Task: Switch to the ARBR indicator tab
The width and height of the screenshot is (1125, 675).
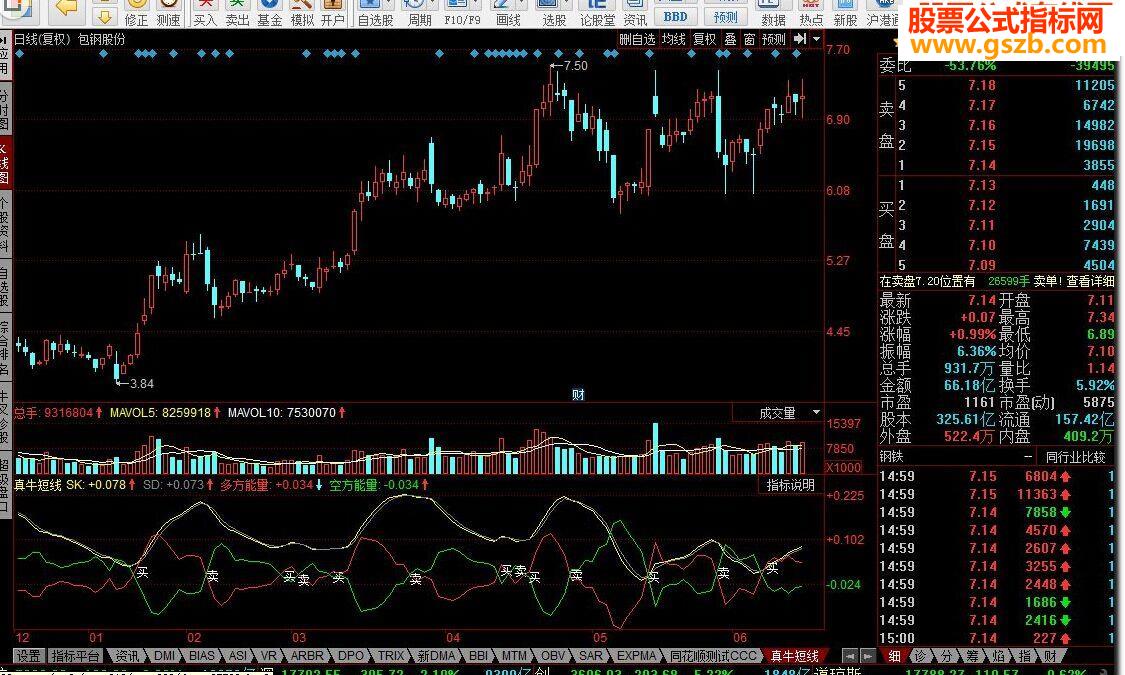Action: pyautogui.click(x=306, y=656)
